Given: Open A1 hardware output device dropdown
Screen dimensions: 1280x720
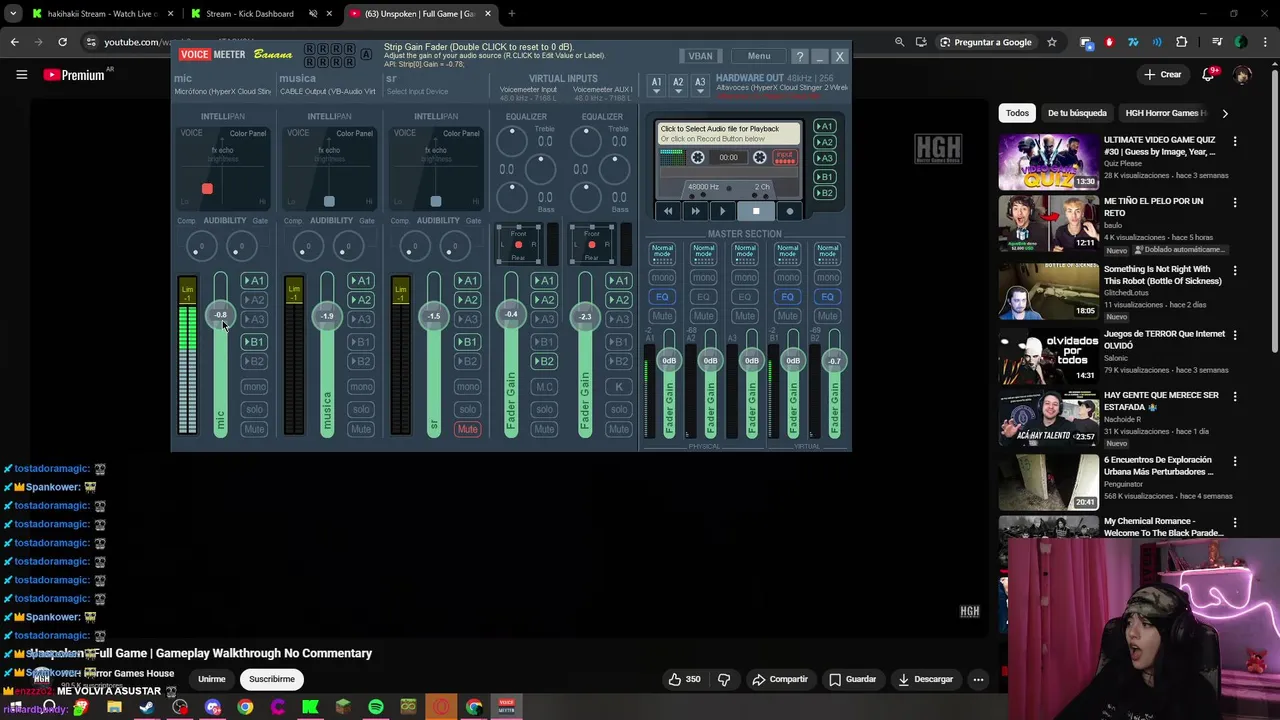Looking at the screenshot, I should click(x=656, y=85).
